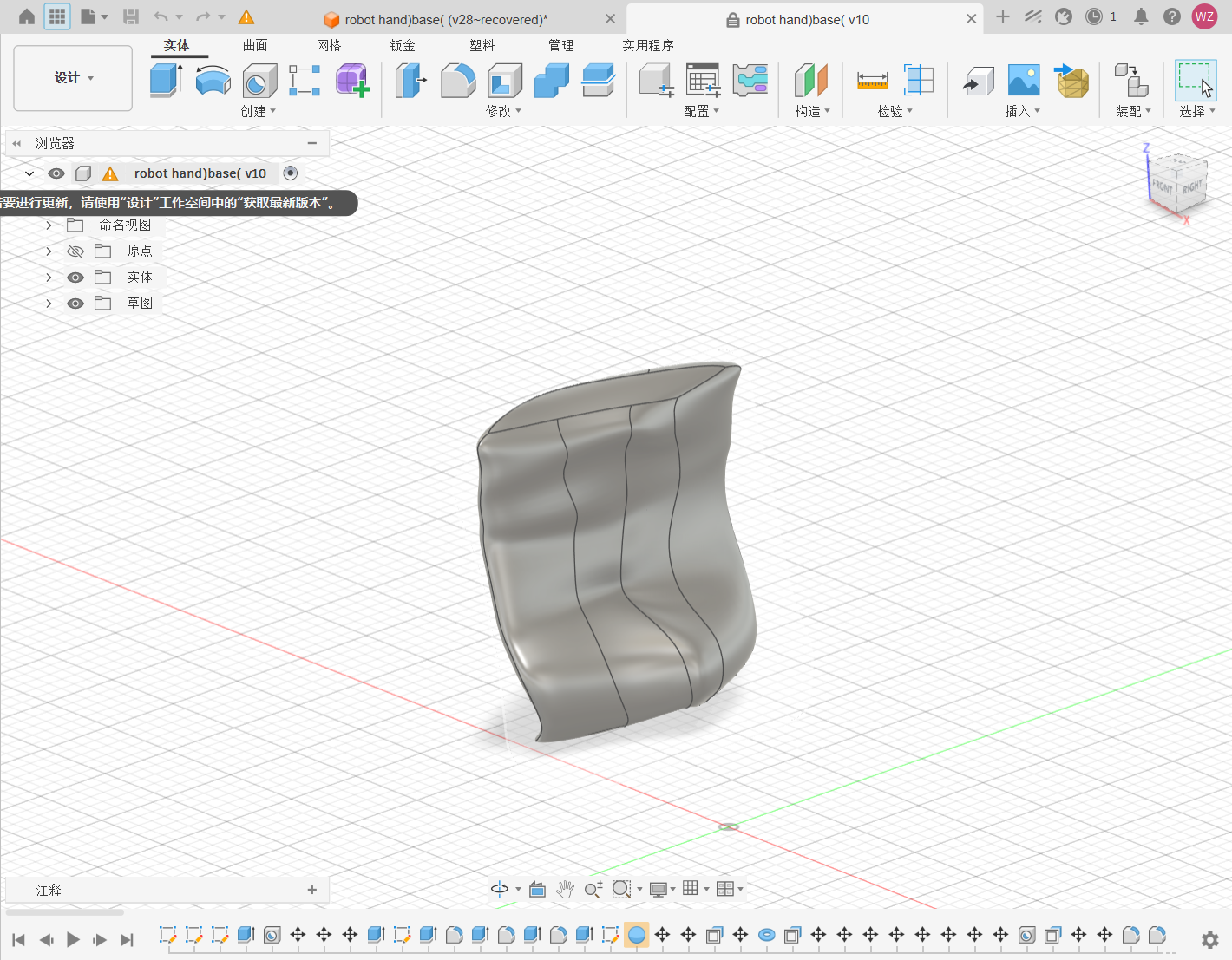The image size is (1232, 960).
Task: Activate the window selection tool
Action: pyautogui.click(x=1196, y=81)
